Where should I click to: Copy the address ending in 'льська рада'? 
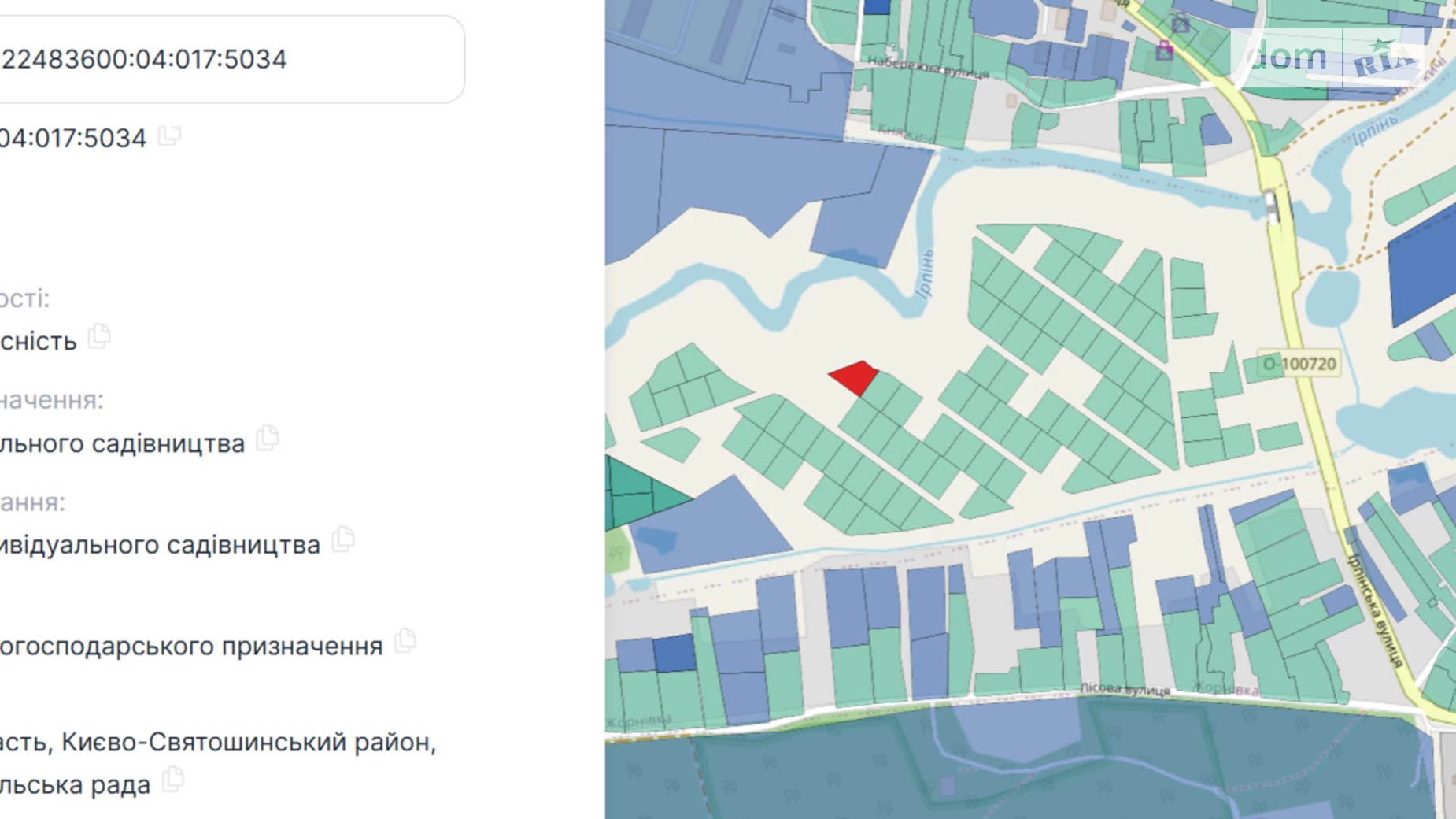(173, 780)
